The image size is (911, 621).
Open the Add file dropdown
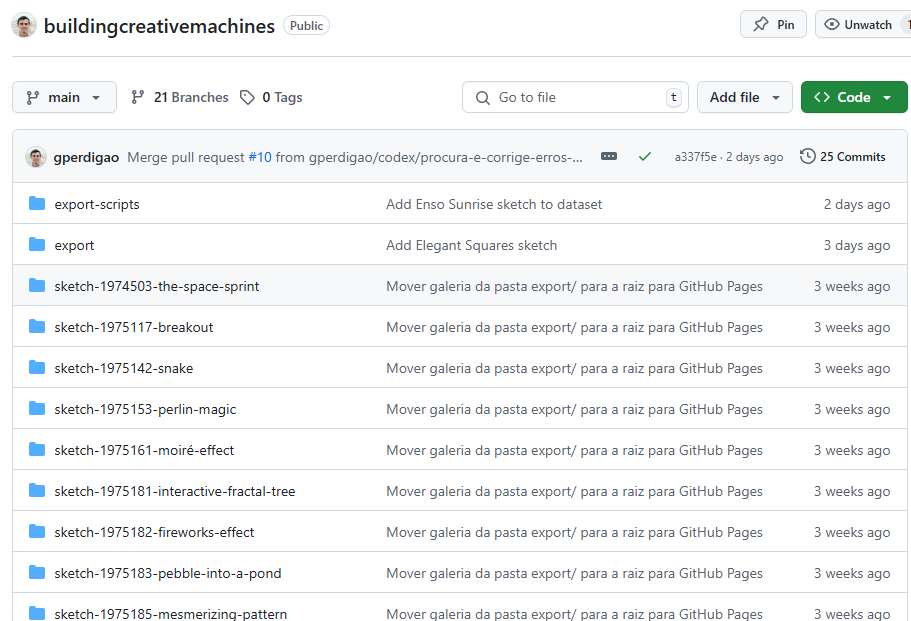(744, 97)
